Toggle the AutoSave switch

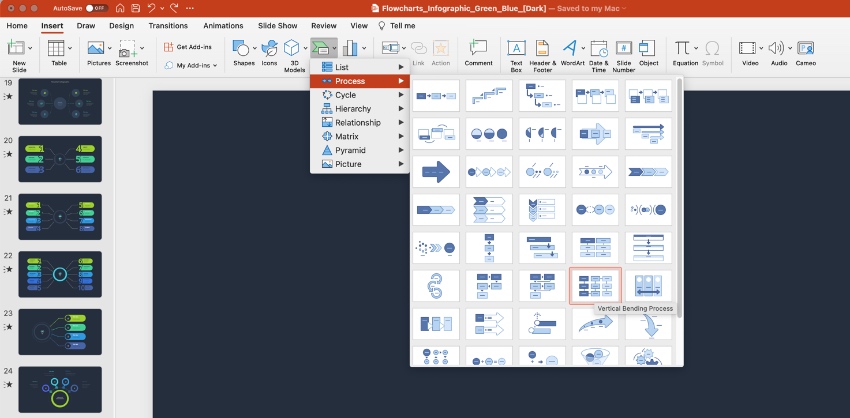(x=96, y=9)
